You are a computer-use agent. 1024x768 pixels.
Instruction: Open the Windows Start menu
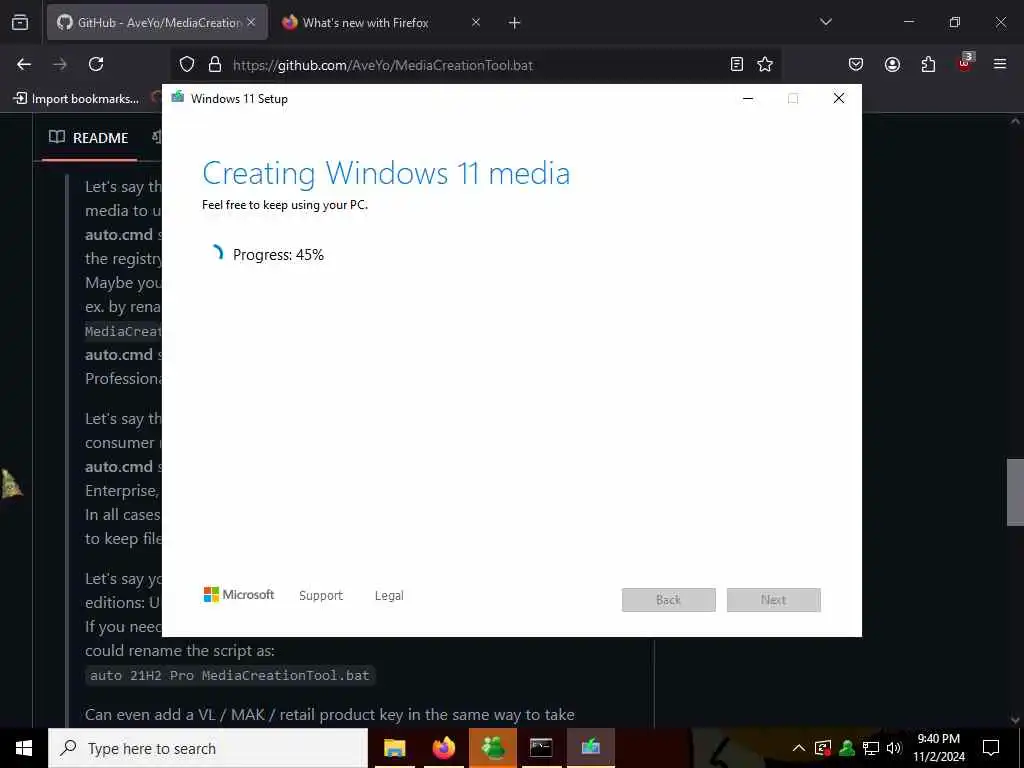point(24,748)
